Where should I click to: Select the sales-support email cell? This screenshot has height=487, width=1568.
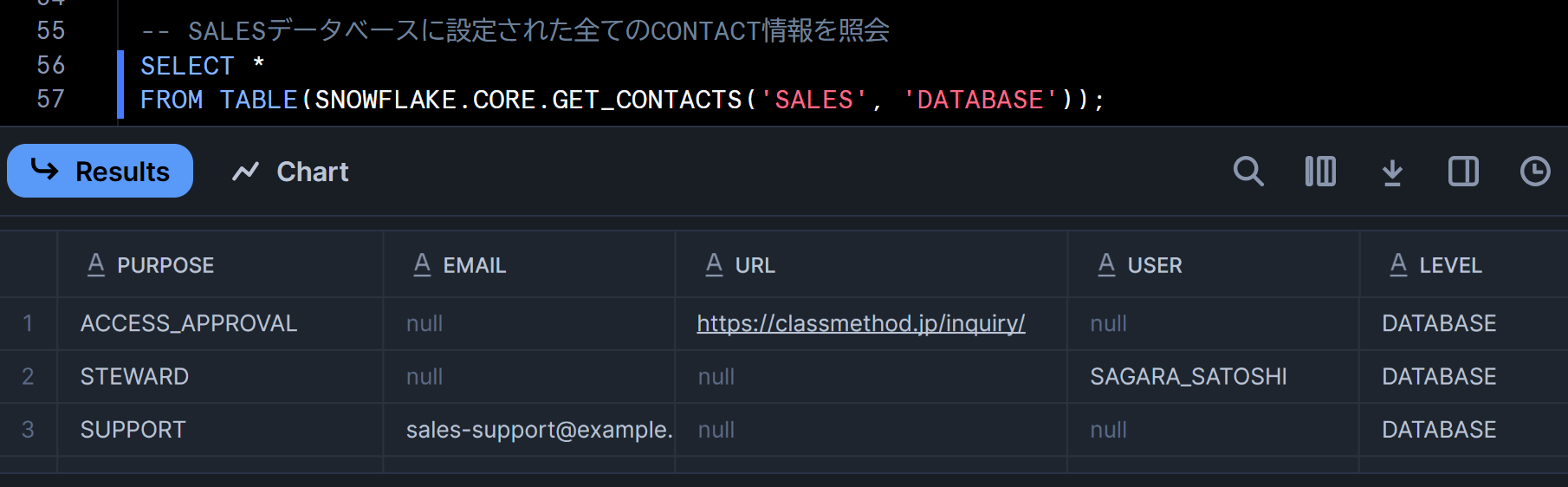click(x=539, y=429)
